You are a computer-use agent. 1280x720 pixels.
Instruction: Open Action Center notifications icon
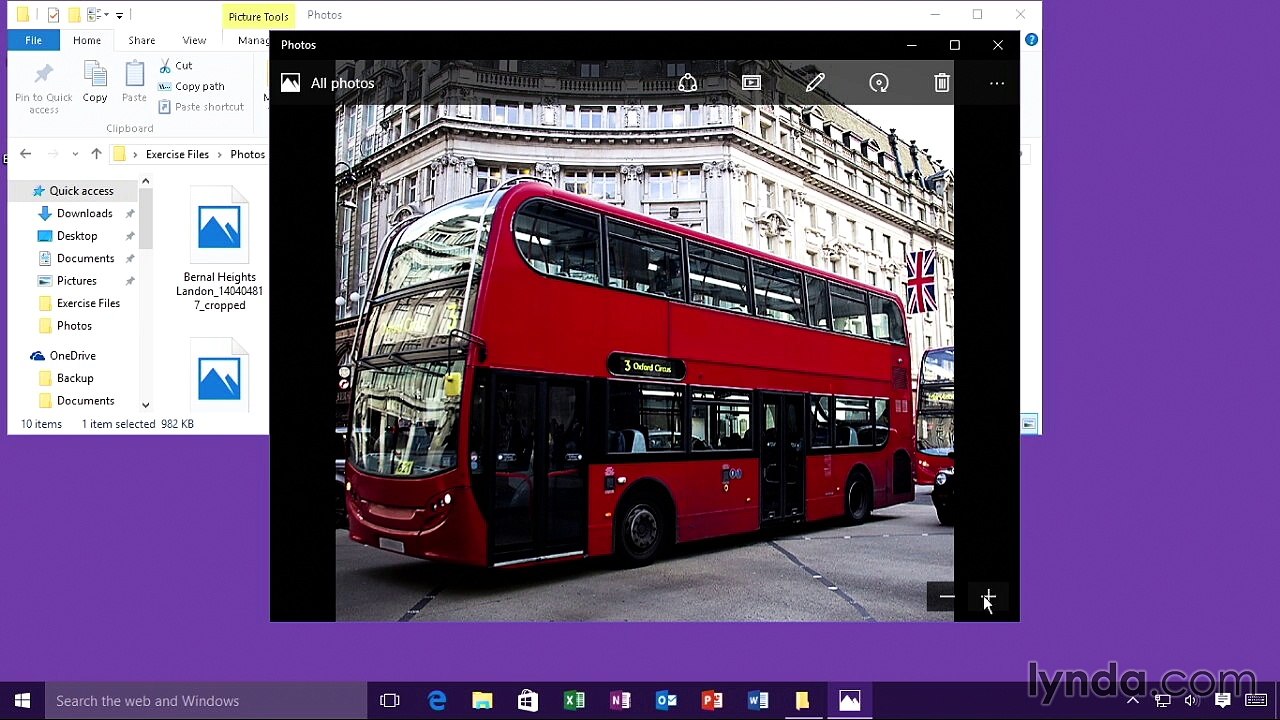(x=1222, y=701)
